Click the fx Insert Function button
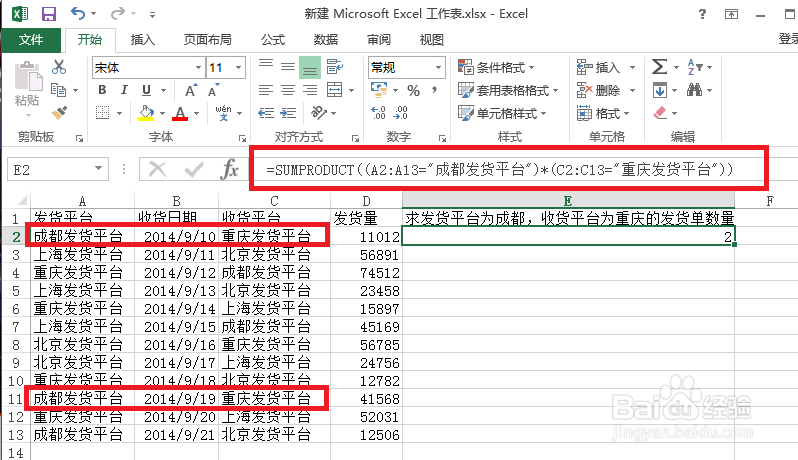Viewport: 798px width, 460px height. (229, 169)
